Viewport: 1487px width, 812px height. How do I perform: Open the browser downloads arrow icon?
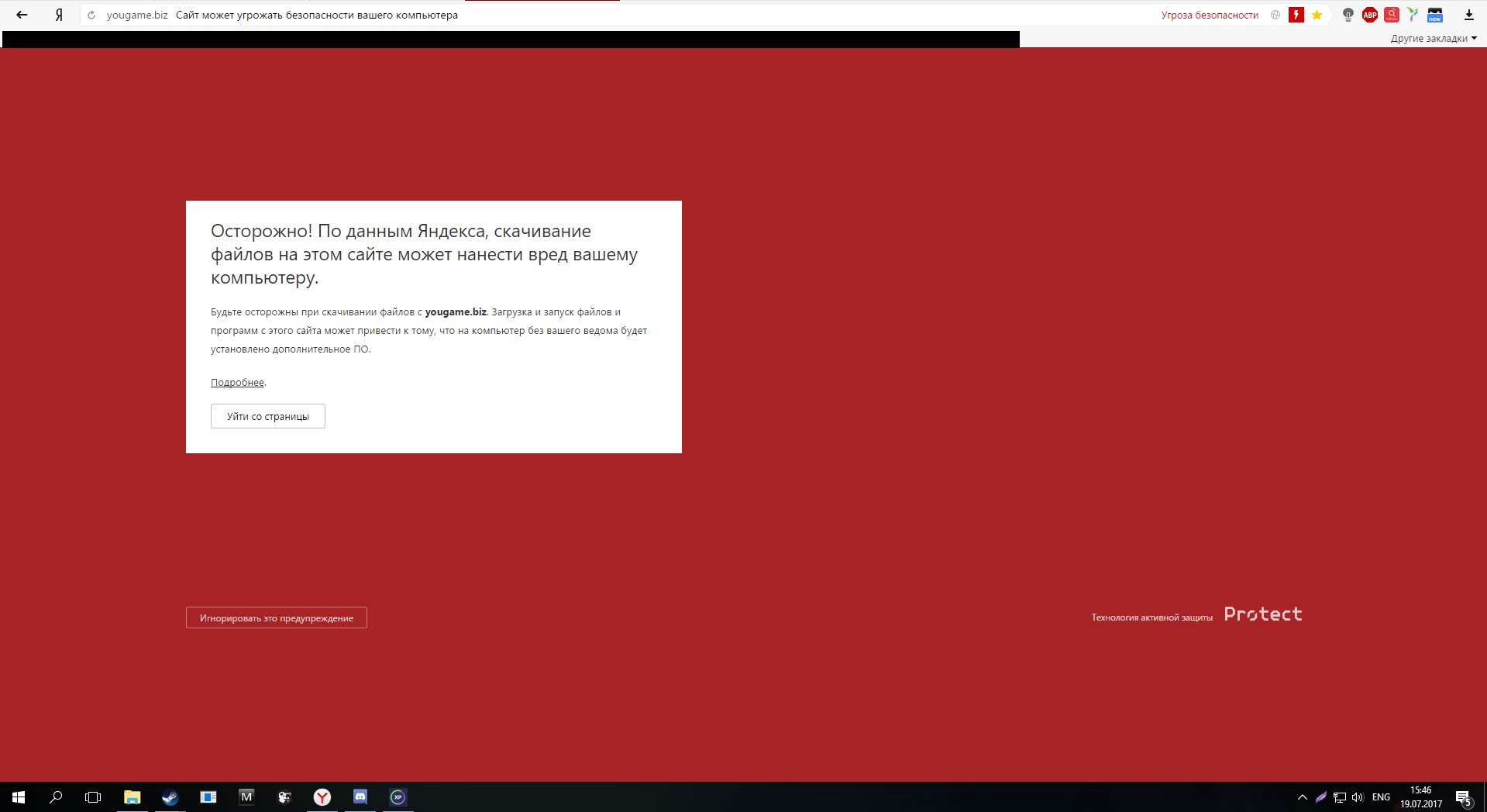click(x=1468, y=15)
